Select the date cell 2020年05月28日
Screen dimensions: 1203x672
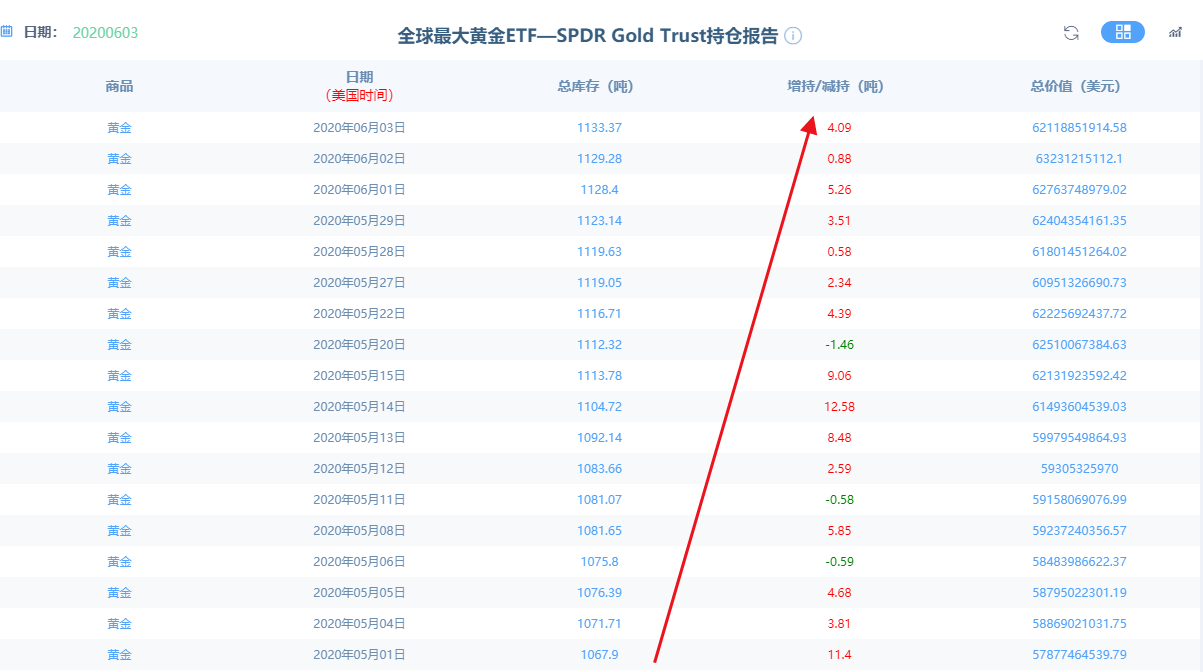[359, 252]
